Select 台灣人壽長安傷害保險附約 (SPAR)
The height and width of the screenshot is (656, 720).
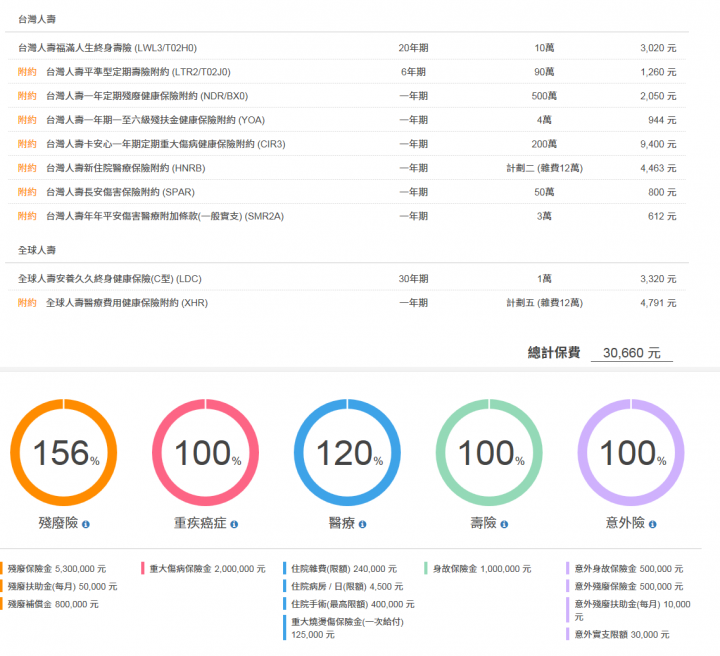[x=347, y=192]
